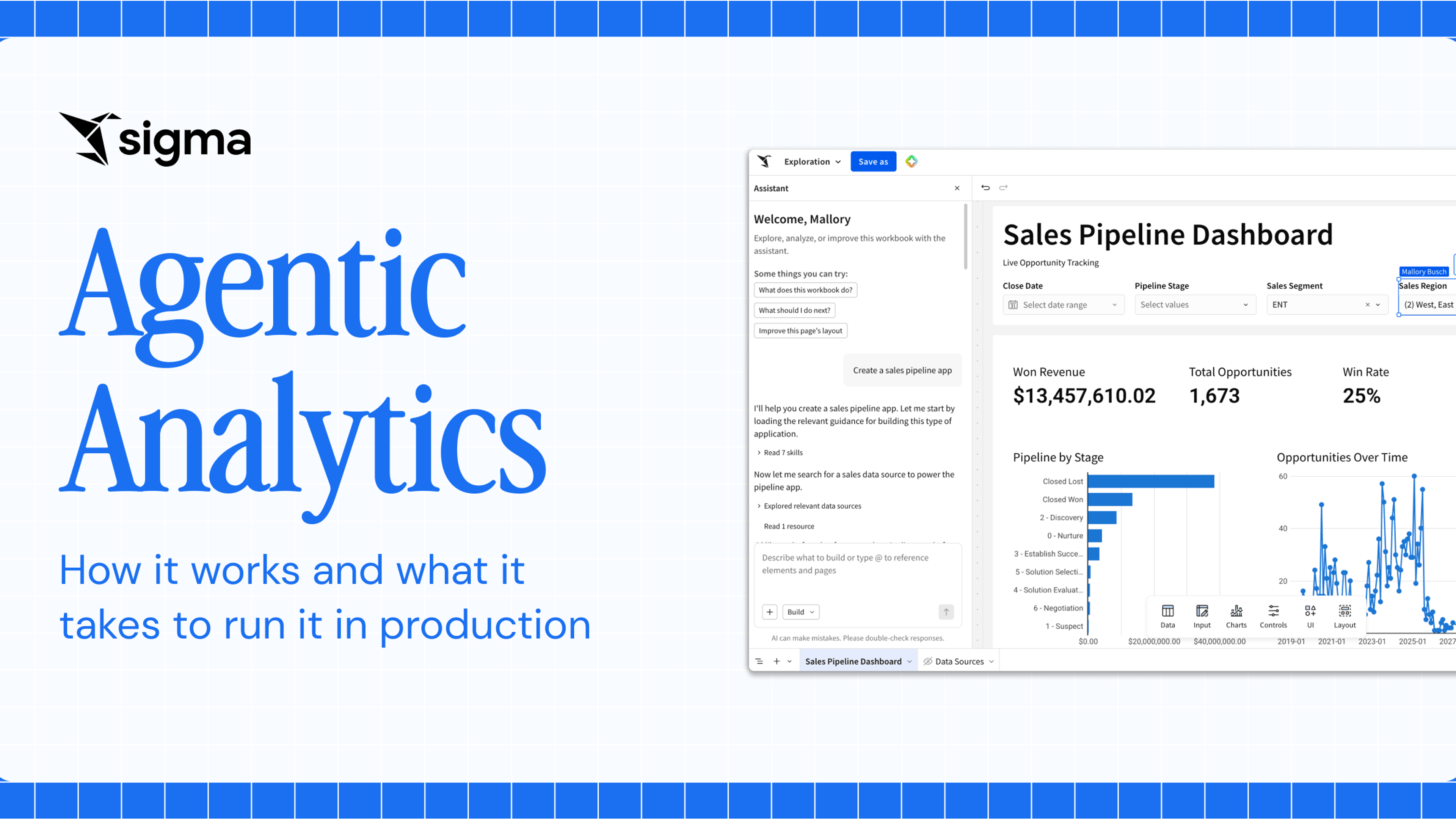
Task: Click the 'Pipeline by Stage' chart title
Action: click(1058, 457)
